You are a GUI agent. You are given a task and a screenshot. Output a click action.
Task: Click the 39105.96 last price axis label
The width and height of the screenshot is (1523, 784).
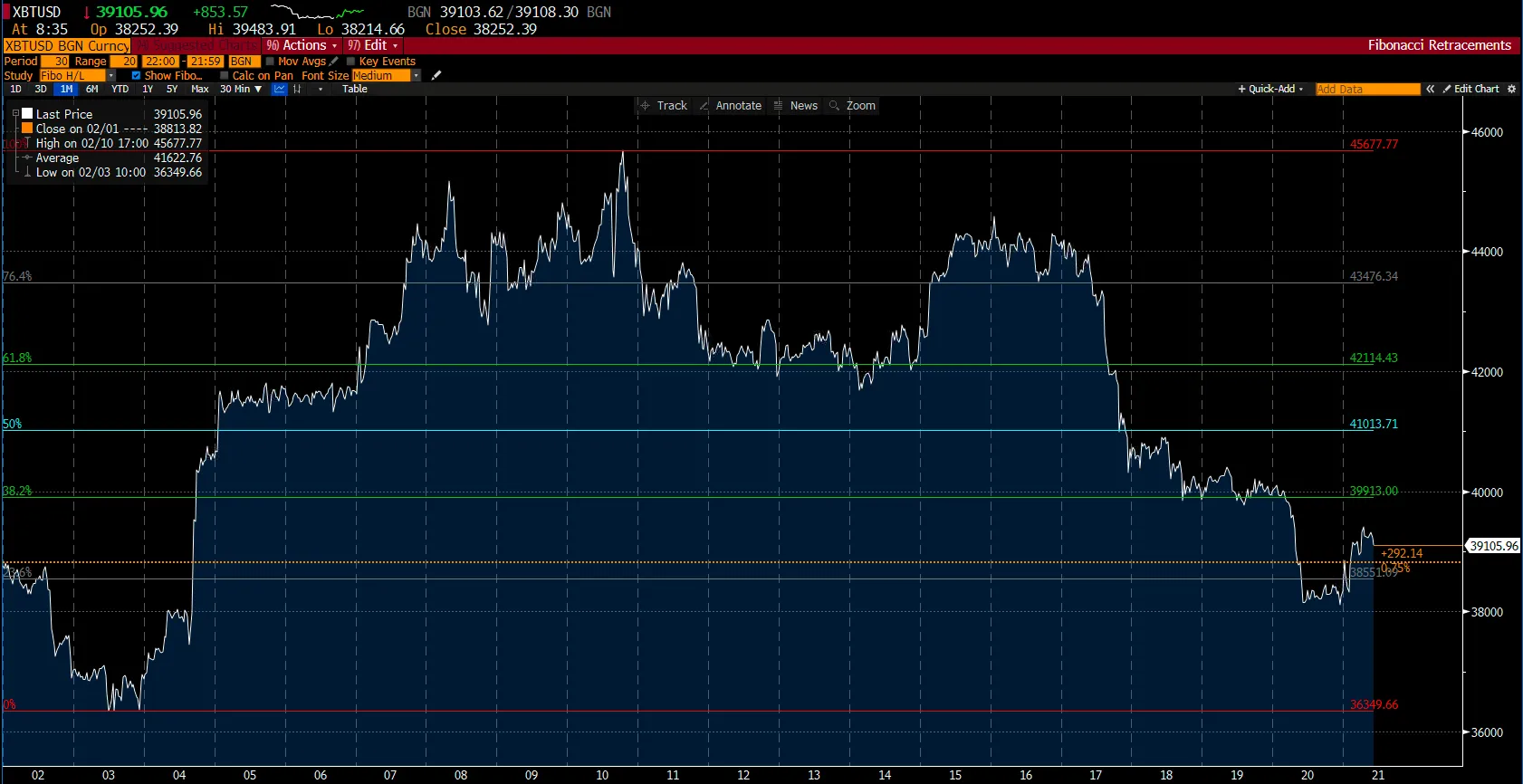point(1493,546)
